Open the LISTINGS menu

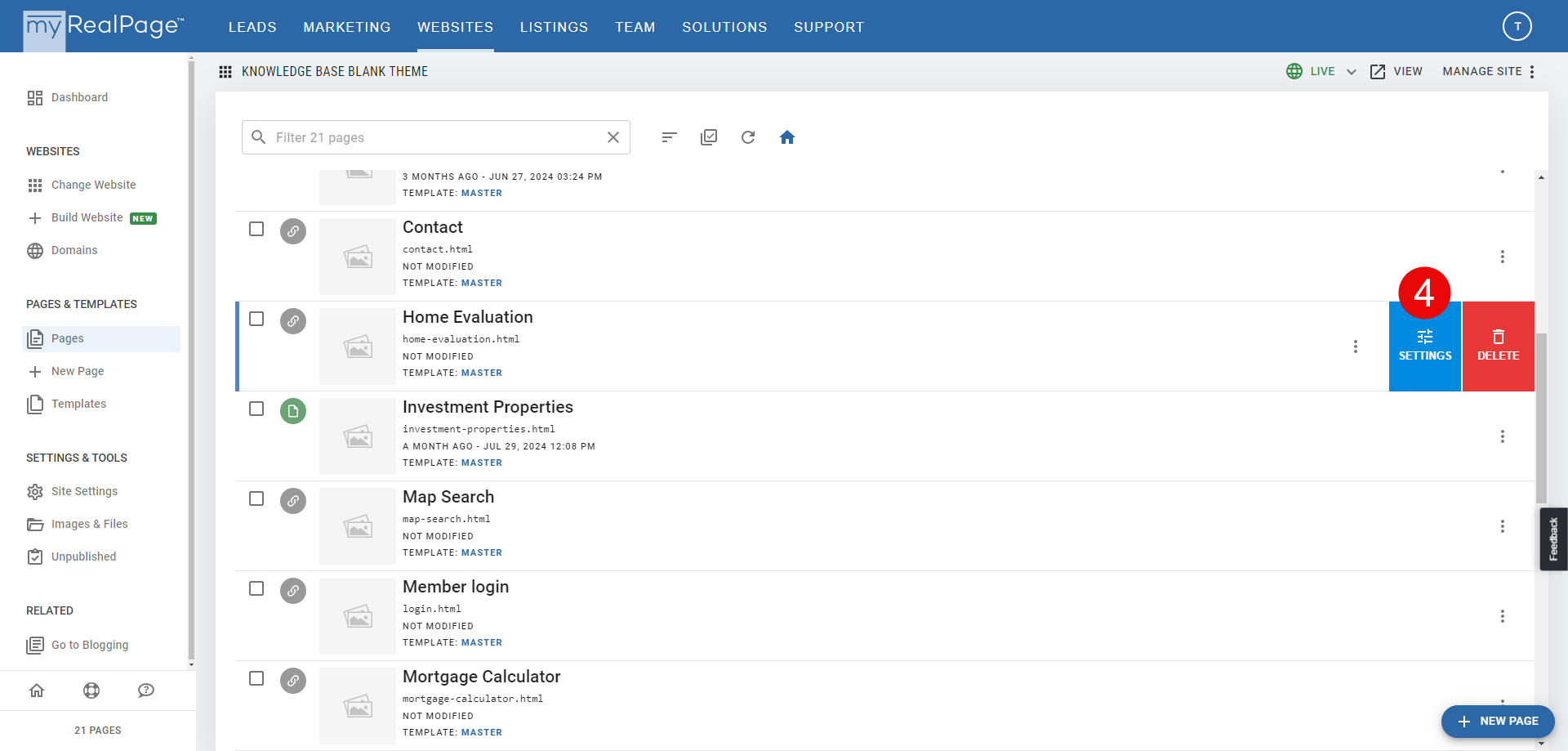tap(555, 27)
